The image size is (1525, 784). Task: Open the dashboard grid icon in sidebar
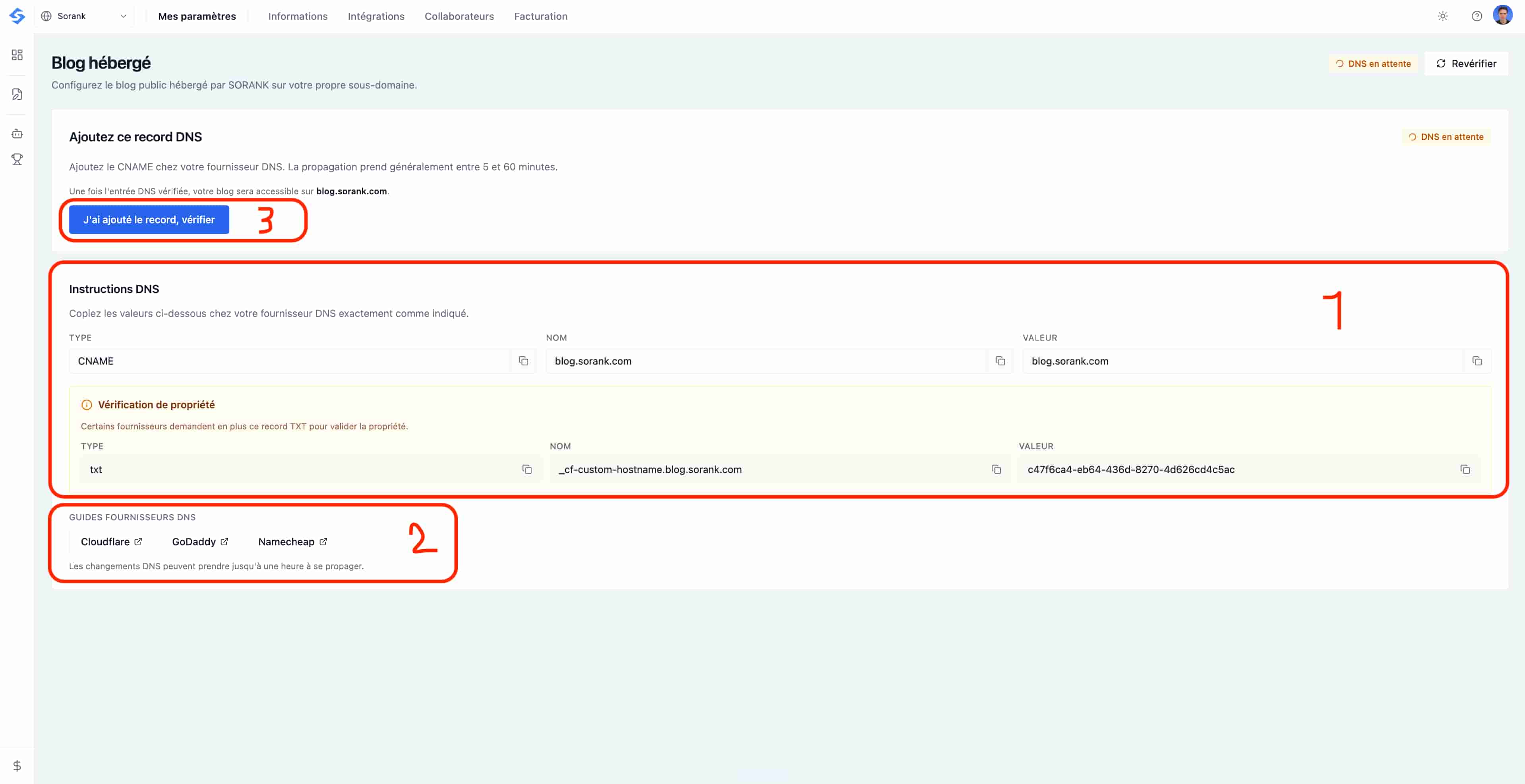tap(17, 55)
